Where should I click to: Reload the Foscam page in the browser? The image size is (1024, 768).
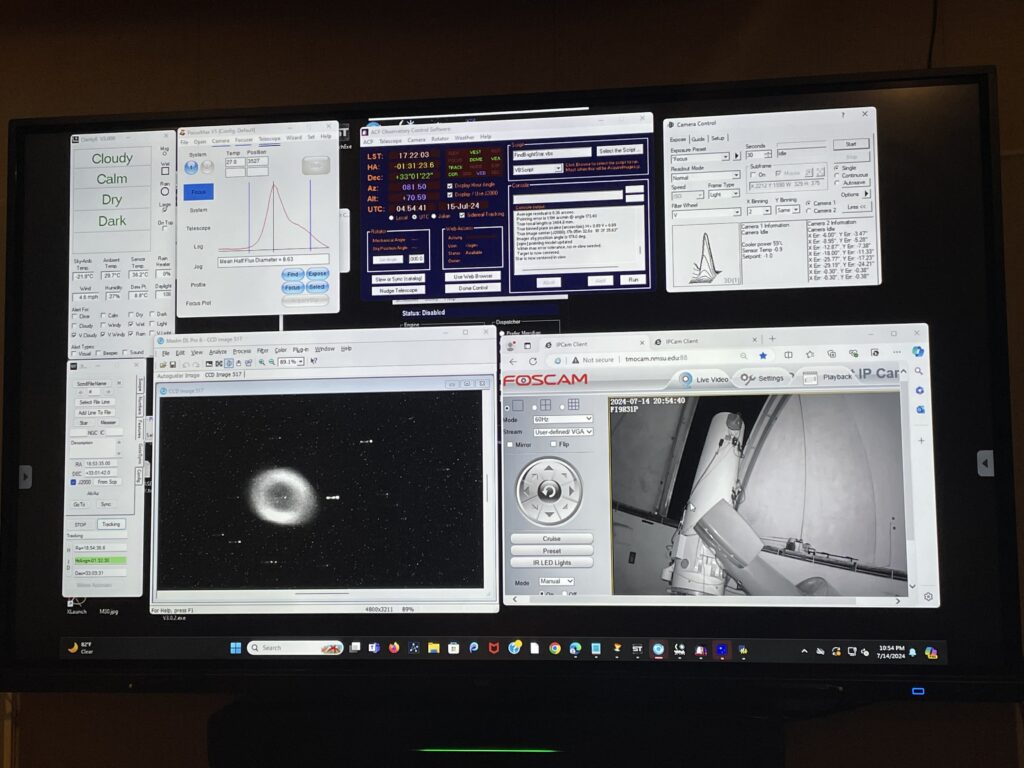(533, 361)
